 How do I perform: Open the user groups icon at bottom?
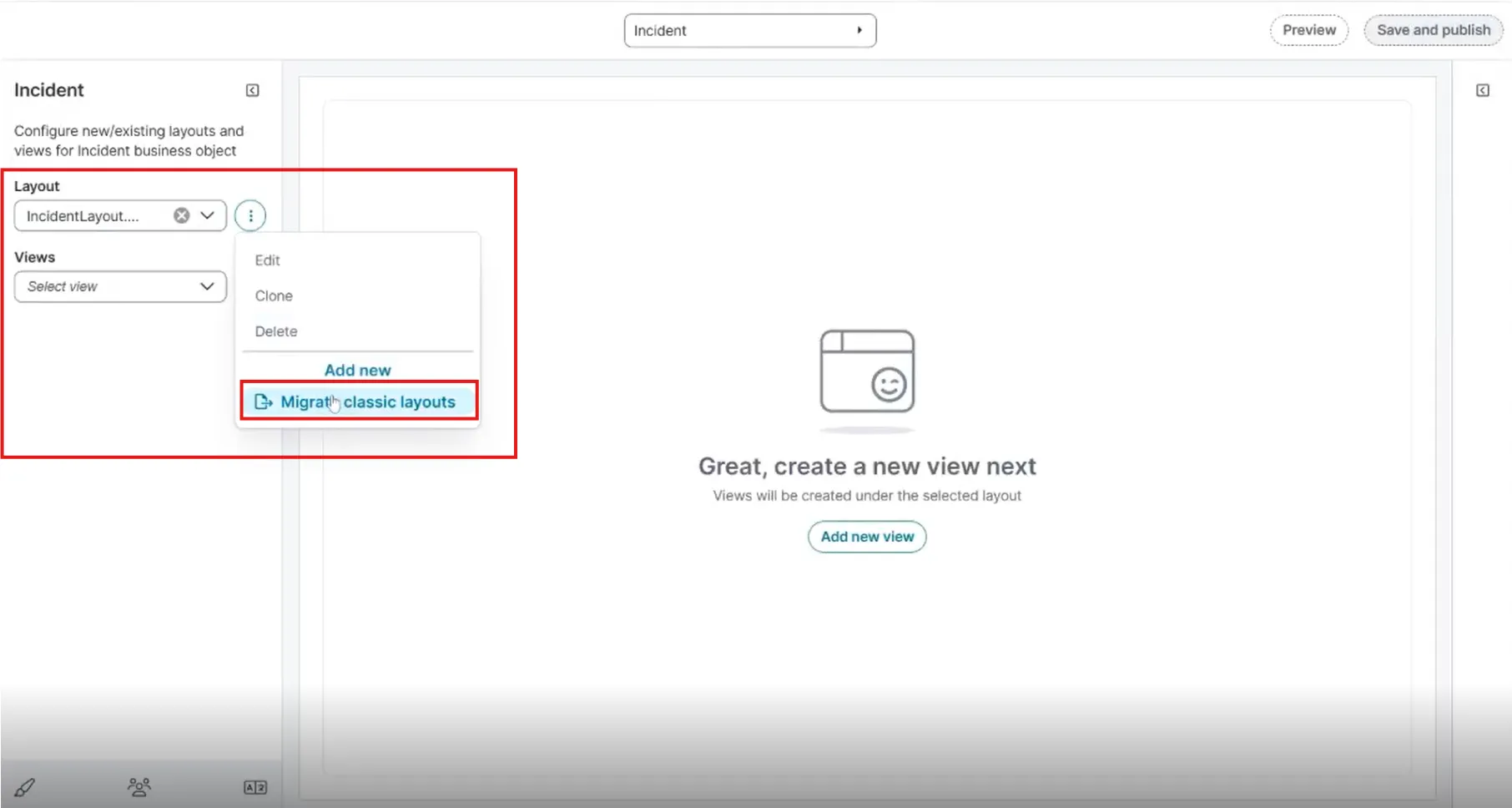(139, 787)
